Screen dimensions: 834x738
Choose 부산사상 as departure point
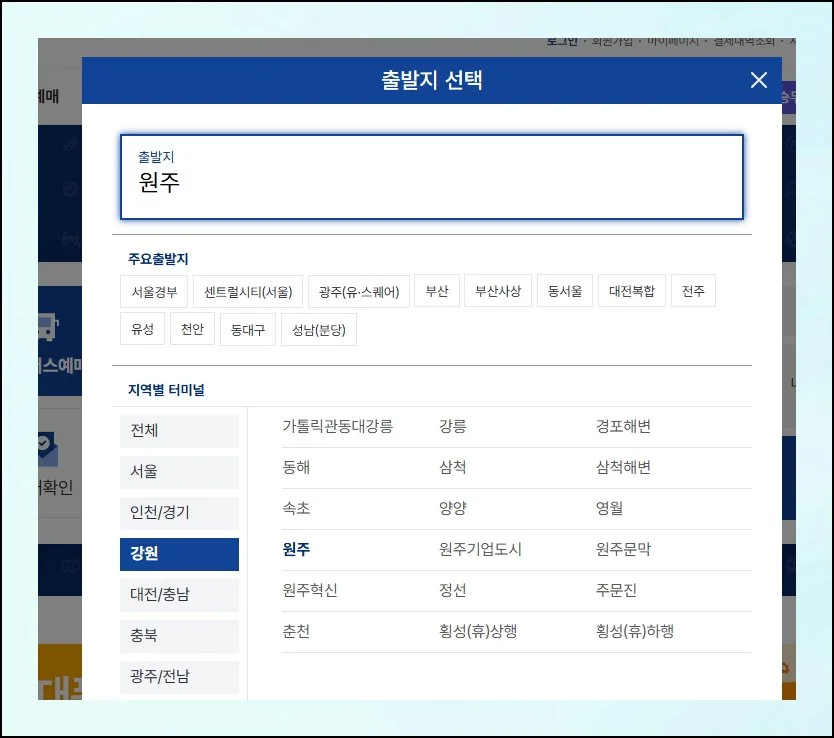[x=497, y=290]
